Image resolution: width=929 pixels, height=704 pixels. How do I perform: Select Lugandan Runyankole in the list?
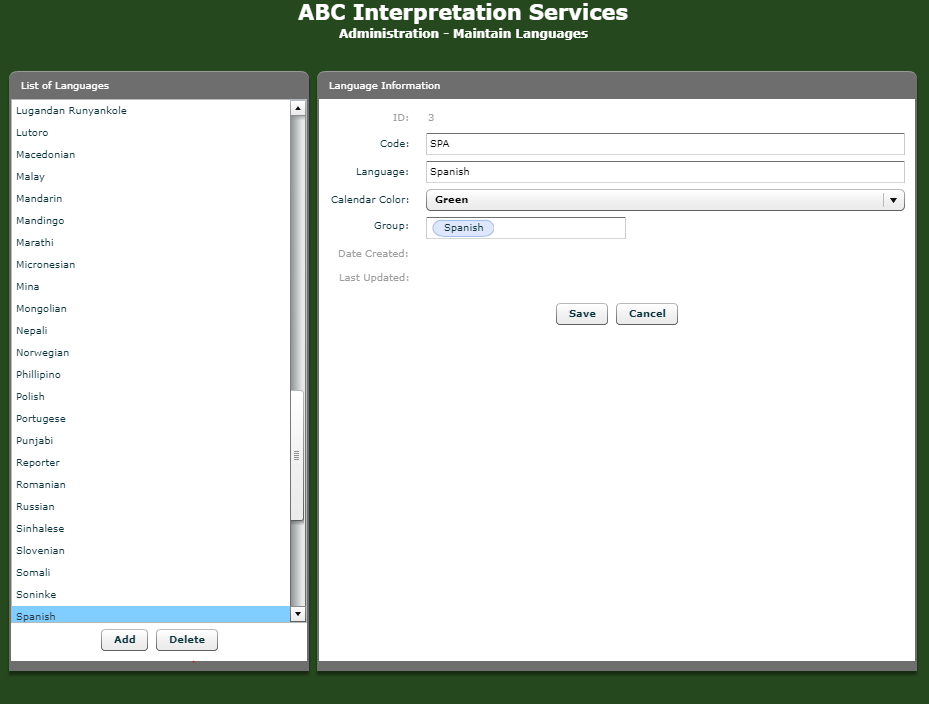coord(151,111)
